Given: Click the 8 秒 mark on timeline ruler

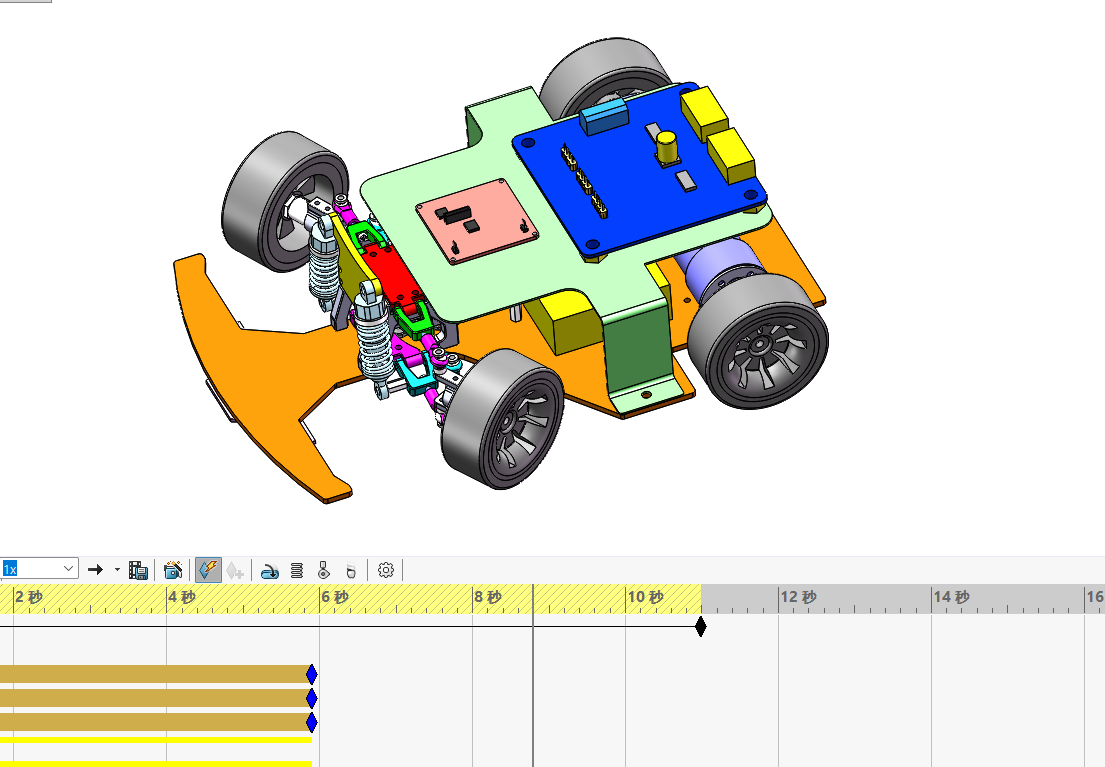Looking at the screenshot, I should [488, 597].
